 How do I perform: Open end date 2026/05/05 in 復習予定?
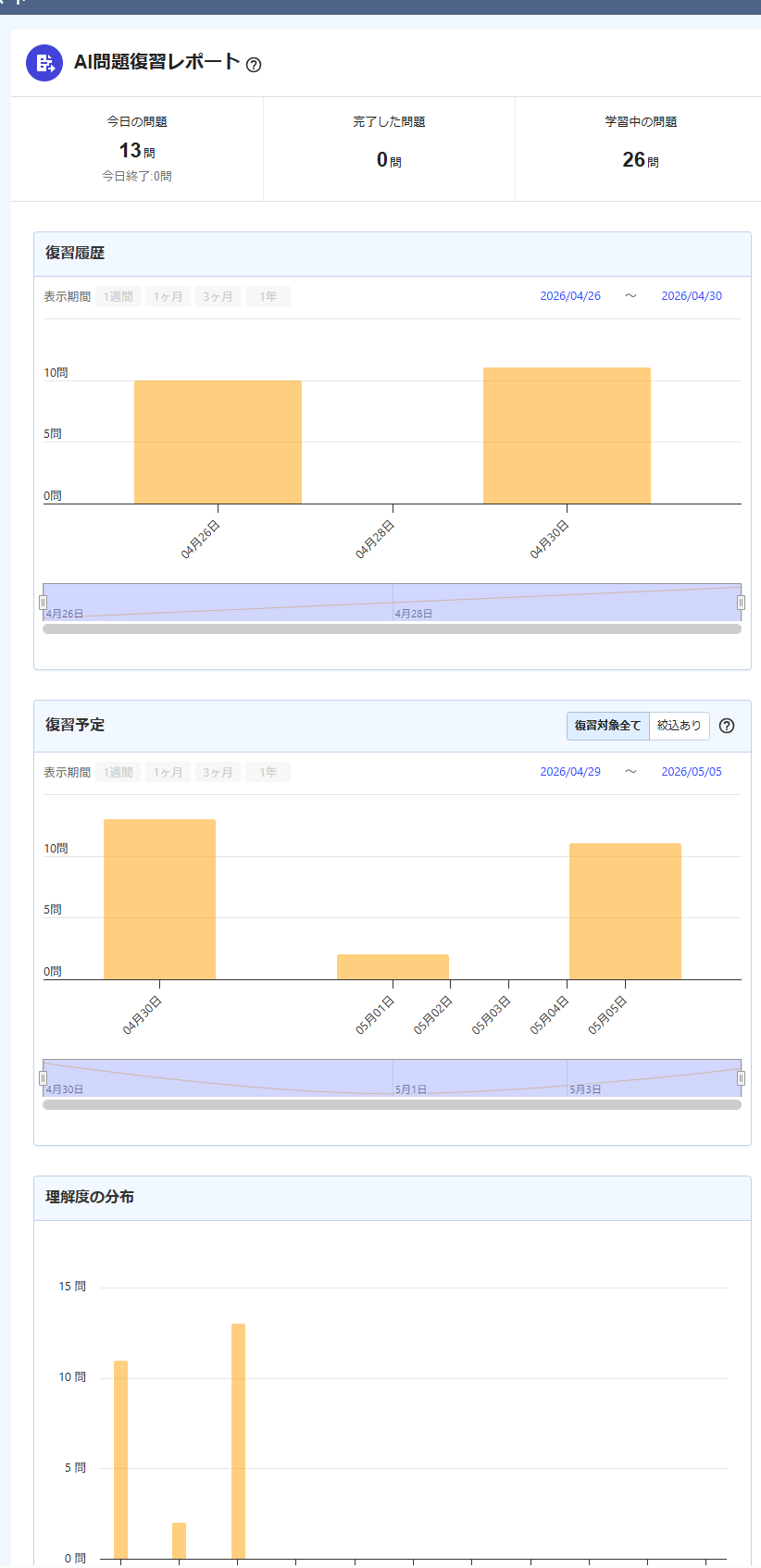click(x=692, y=772)
